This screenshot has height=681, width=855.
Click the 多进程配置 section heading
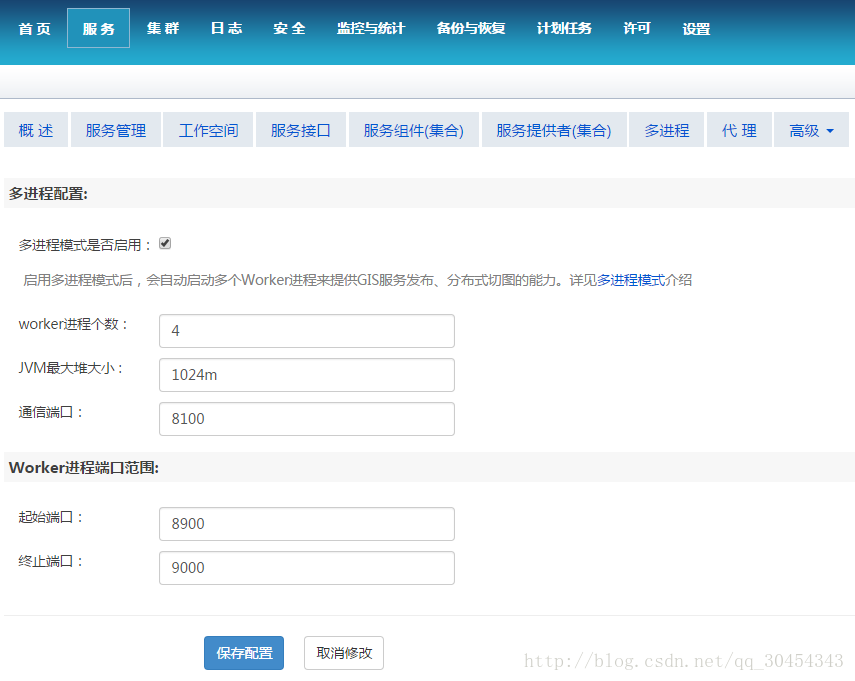click(48, 194)
